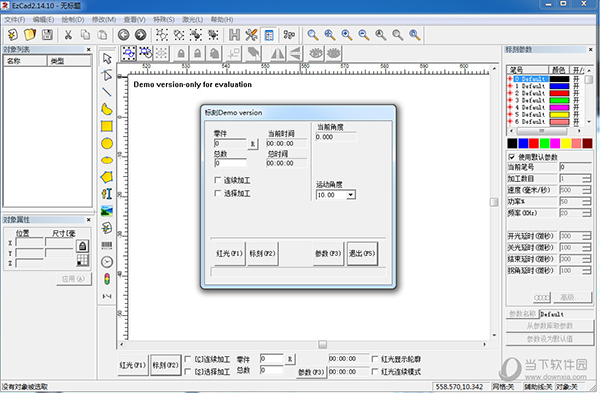This screenshot has width=600, height=393.
Task: Click 标刻(F2) button in the dialog
Action: click(x=262, y=253)
